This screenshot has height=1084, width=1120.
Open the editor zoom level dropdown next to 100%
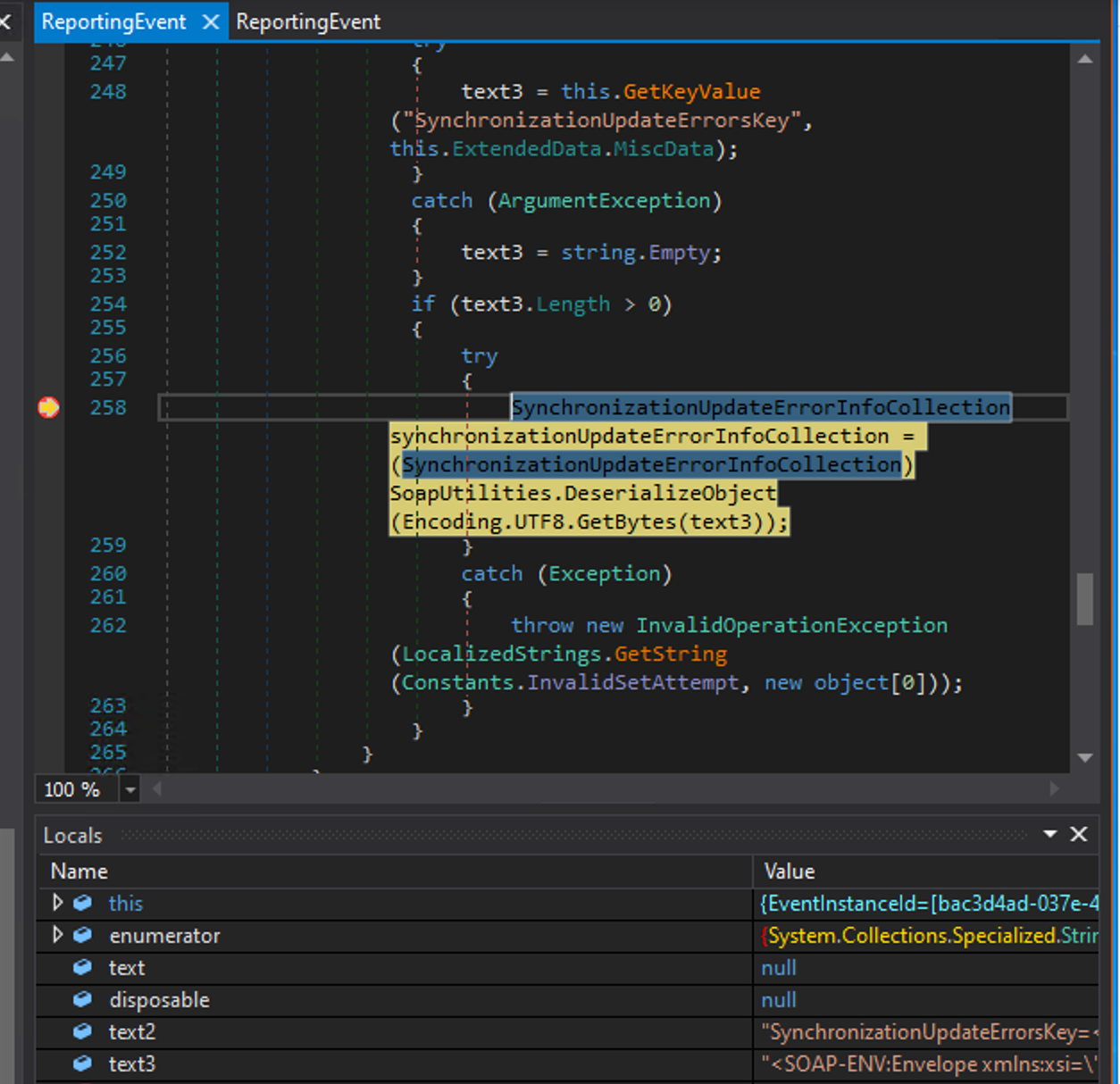click(130, 789)
